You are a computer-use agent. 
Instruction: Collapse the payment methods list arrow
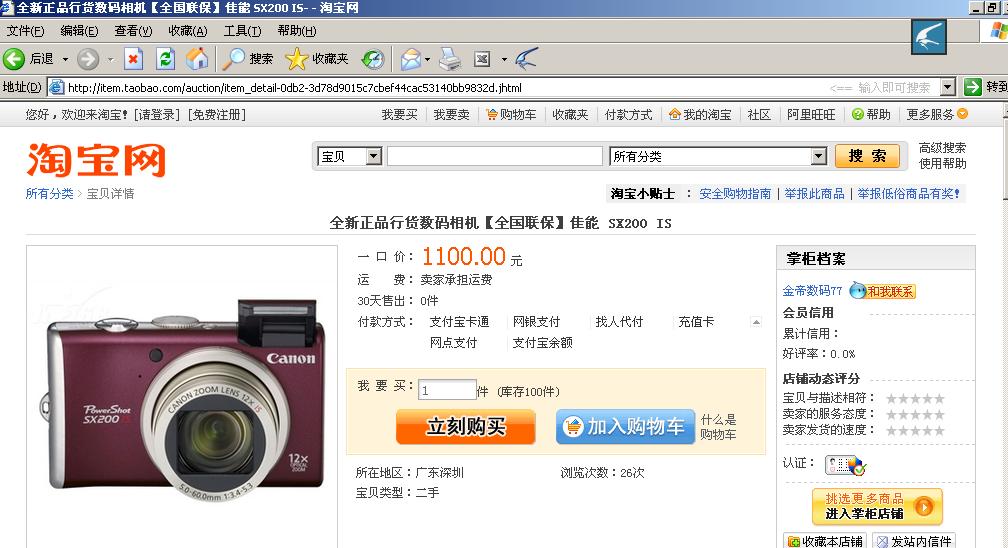tap(756, 322)
